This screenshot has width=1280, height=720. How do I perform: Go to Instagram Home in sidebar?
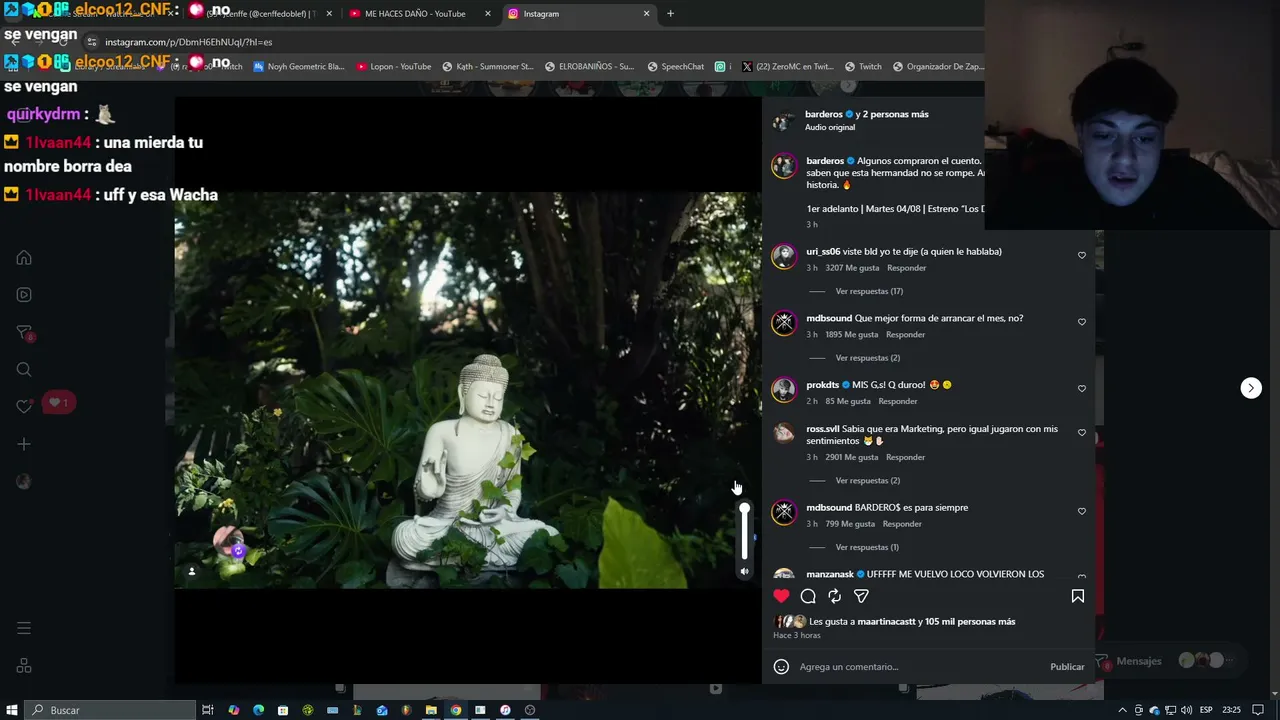[24, 258]
